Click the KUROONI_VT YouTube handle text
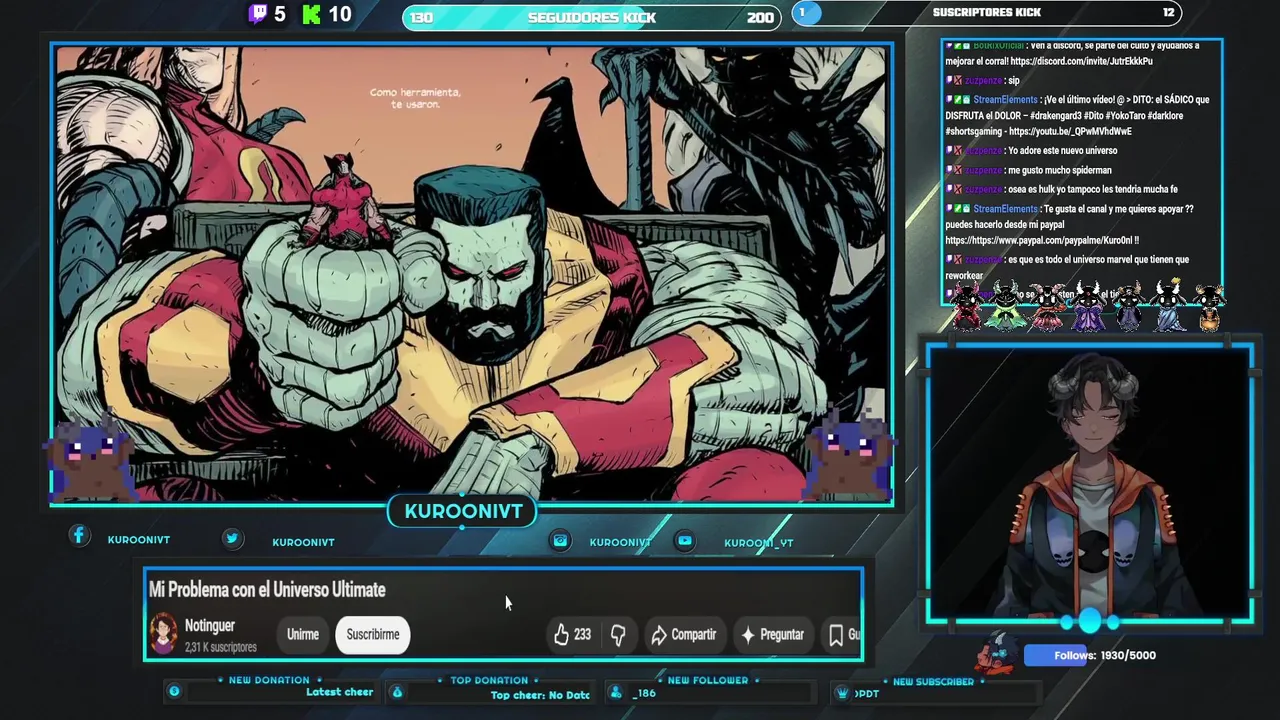1280x720 pixels. pos(758,543)
